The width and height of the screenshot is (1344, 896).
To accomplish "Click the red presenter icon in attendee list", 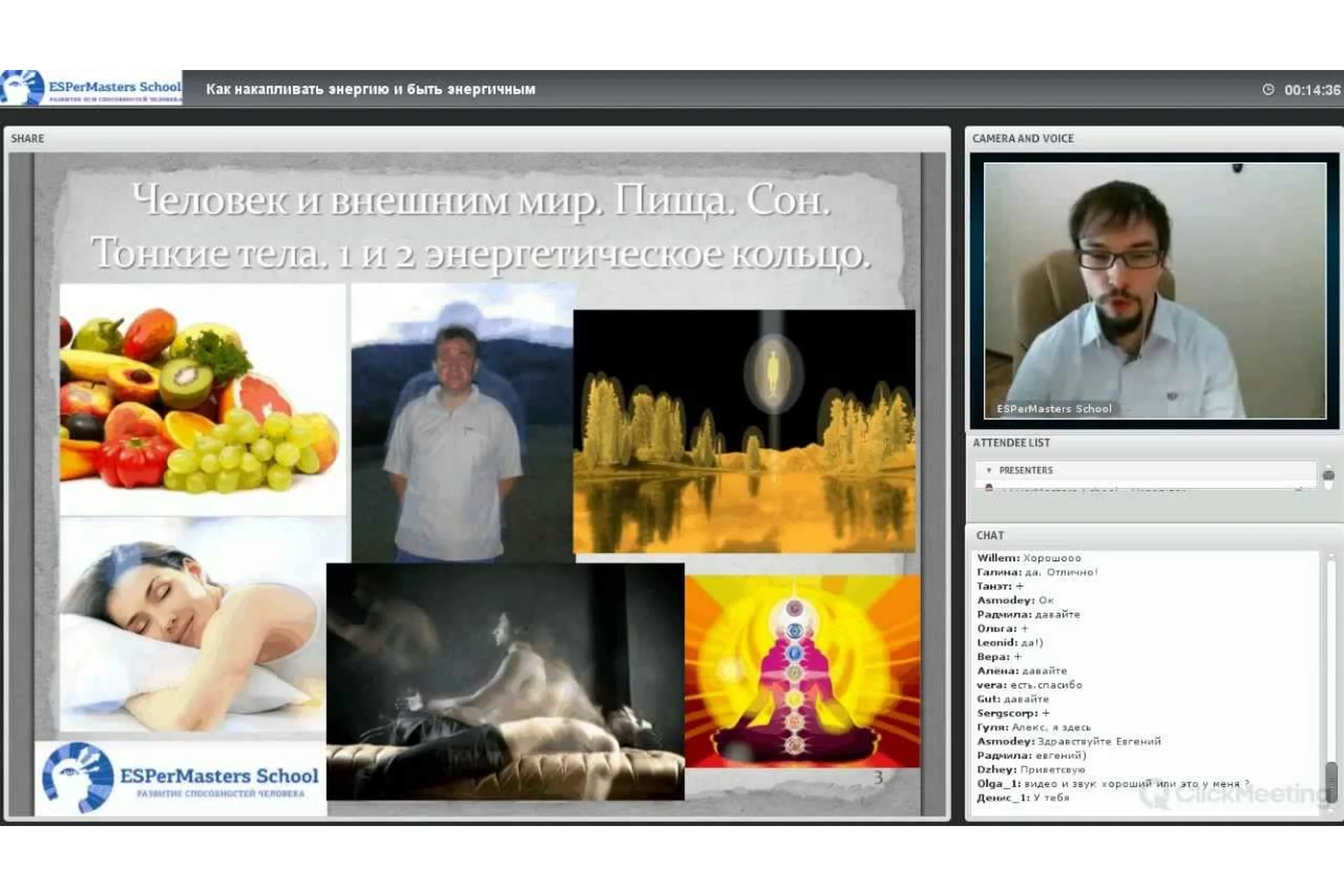I will 989,487.
